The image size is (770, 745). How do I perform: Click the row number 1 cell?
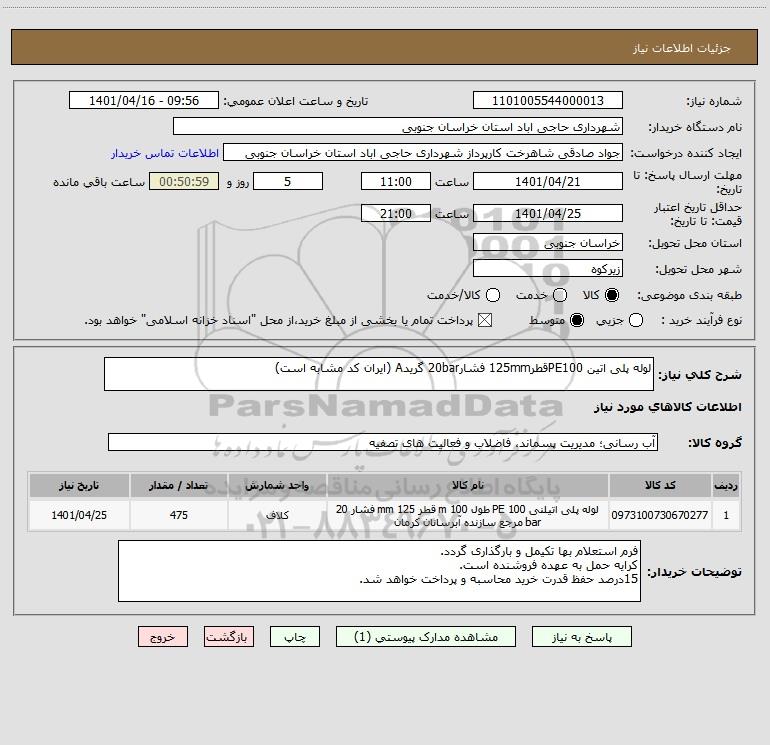pyautogui.click(x=726, y=515)
